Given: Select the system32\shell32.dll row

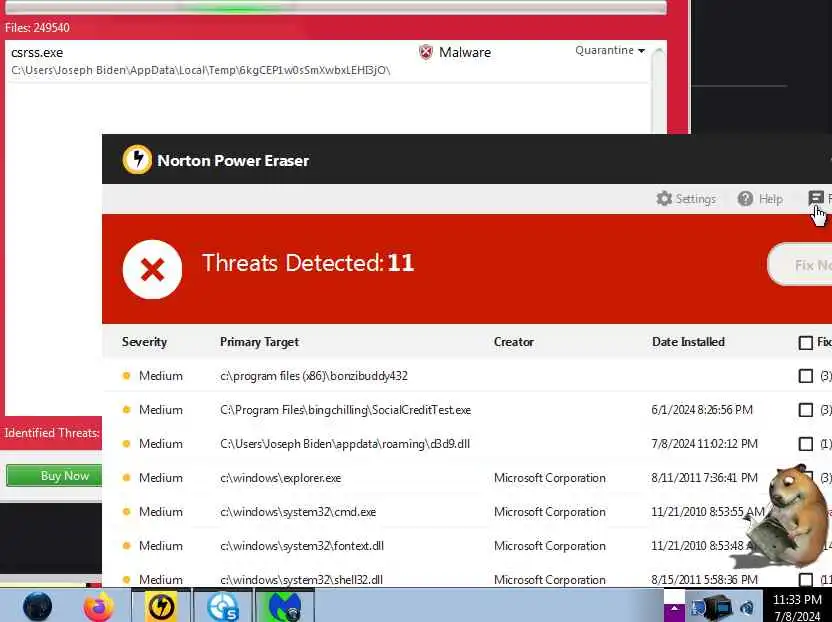Looking at the screenshot, I should click(x=467, y=577).
